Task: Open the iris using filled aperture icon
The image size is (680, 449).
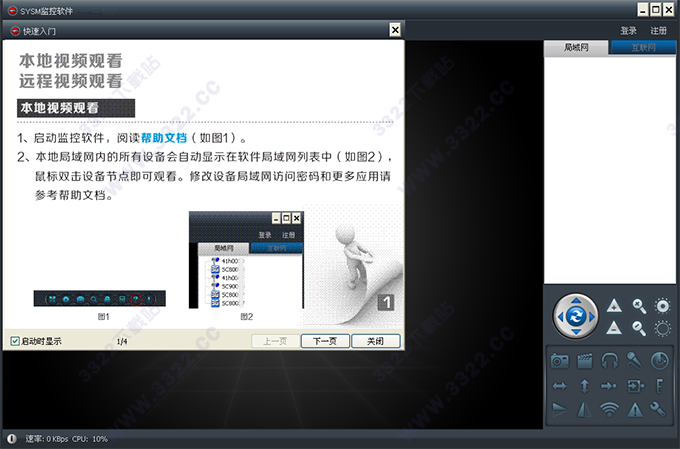Action: pyautogui.click(x=663, y=306)
